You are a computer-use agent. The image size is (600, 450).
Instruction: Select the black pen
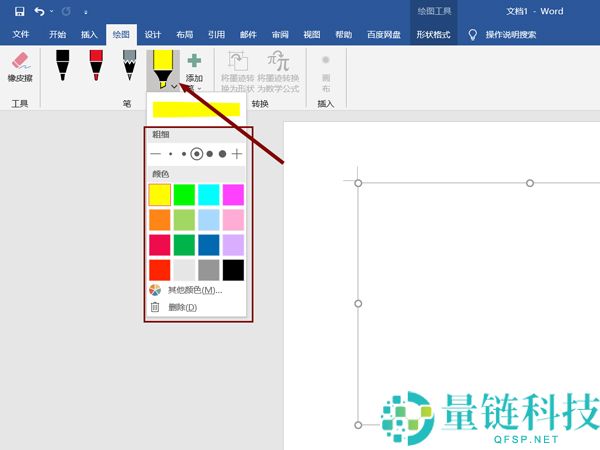pyautogui.click(x=62, y=65)
